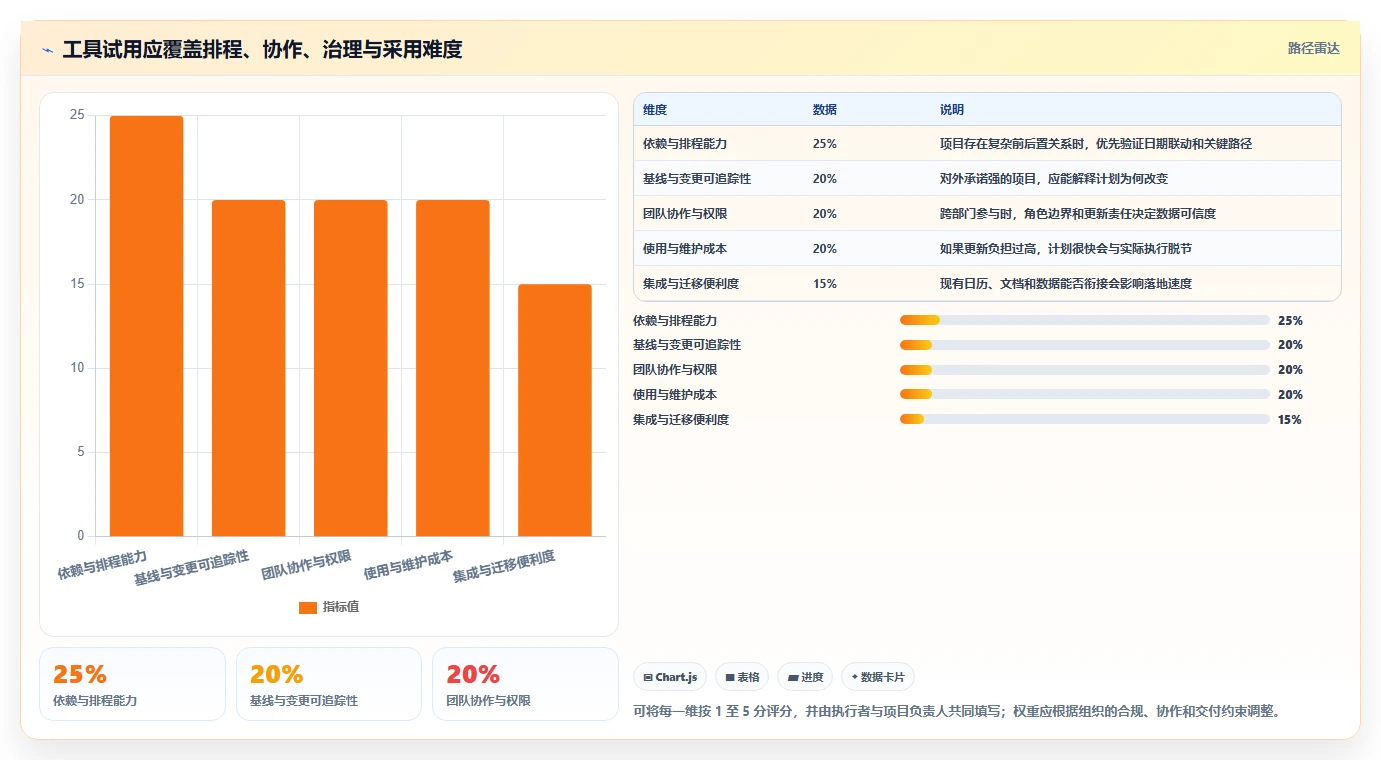Open the red 20% 团队协作与权限 data card
The height and width of the screenshot is (760, 1381).
[x=525, y=684]
